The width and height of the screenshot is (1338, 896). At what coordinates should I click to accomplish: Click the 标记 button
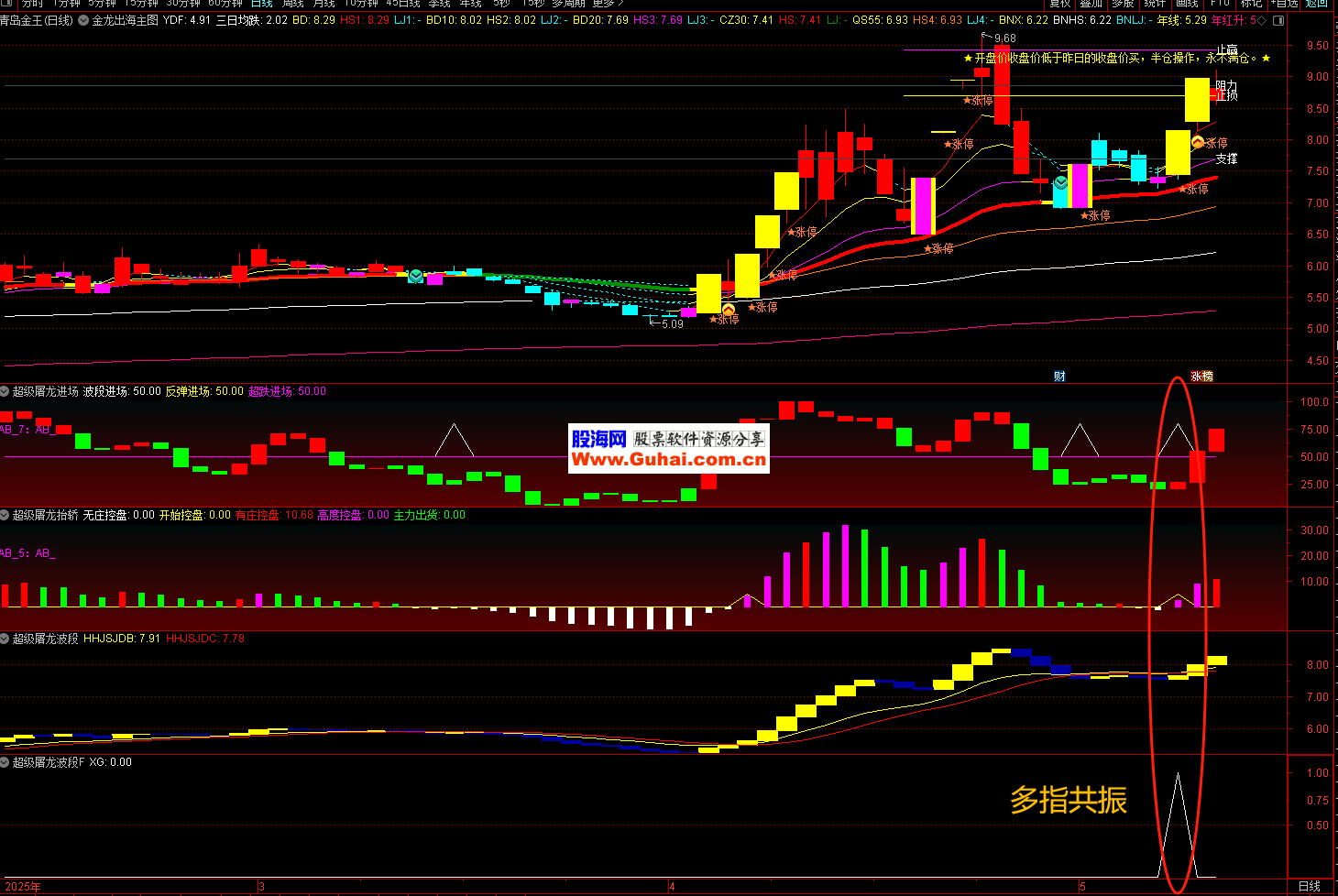[1252, 4]
